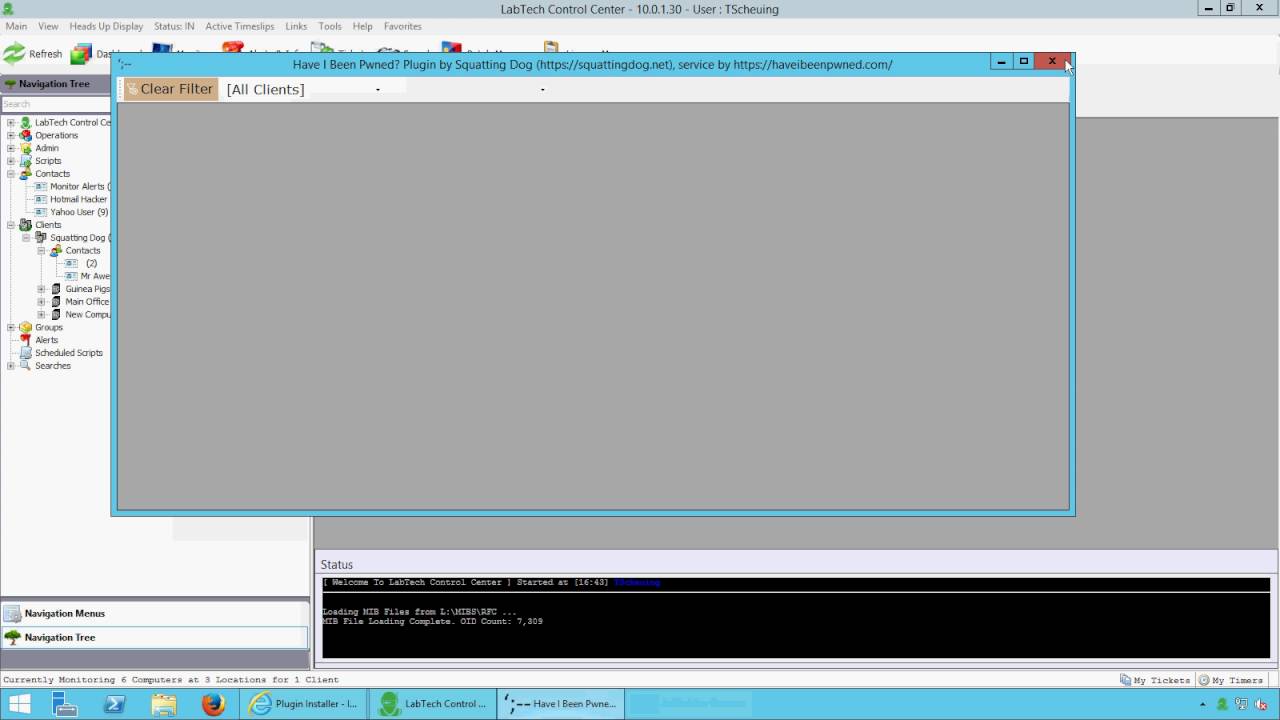Open the Dashboard toolbar icon

(x=81, y=54)
